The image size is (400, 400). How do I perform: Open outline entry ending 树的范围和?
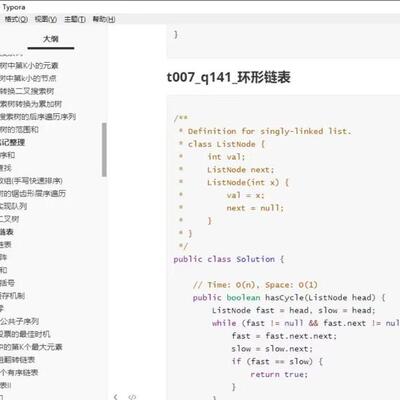19,129
